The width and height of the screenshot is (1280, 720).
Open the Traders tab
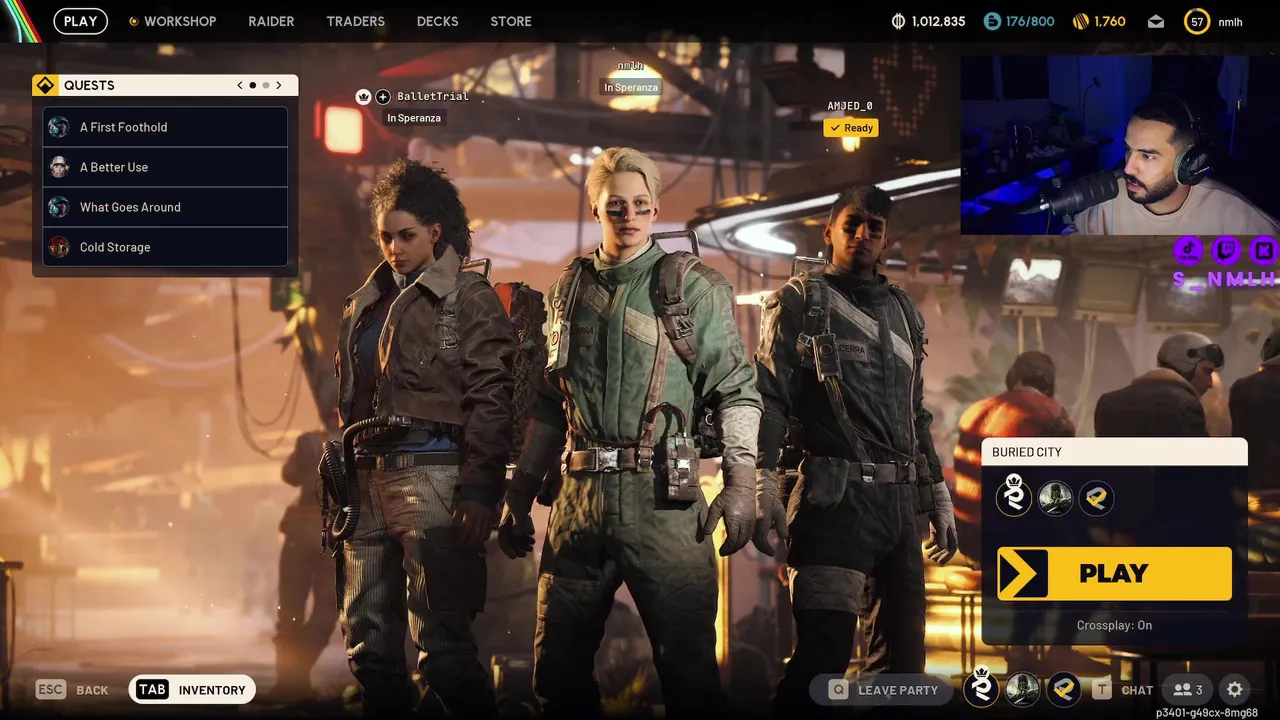[x=355, y=21]
